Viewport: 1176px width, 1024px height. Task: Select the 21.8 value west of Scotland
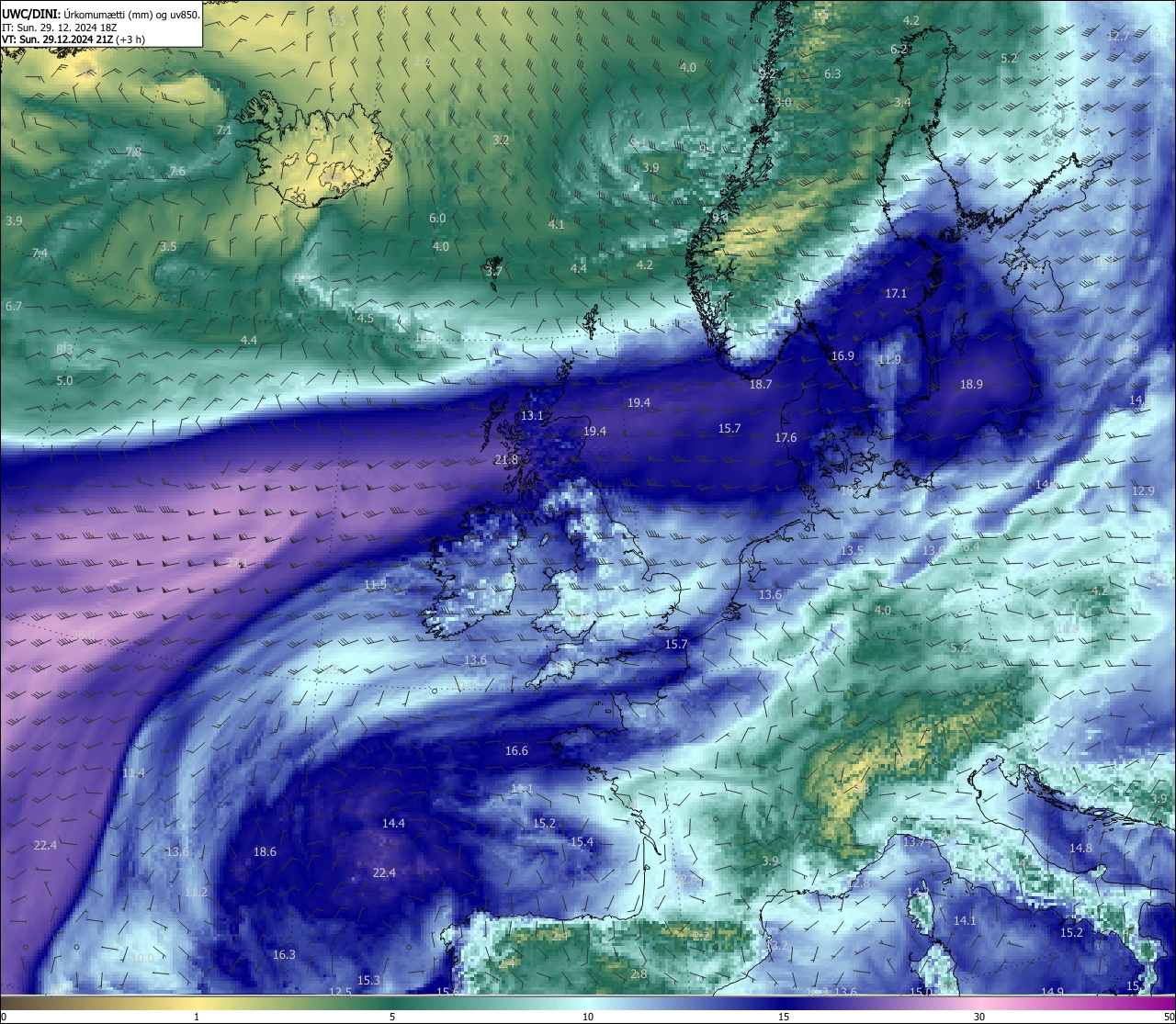point(506,460)
